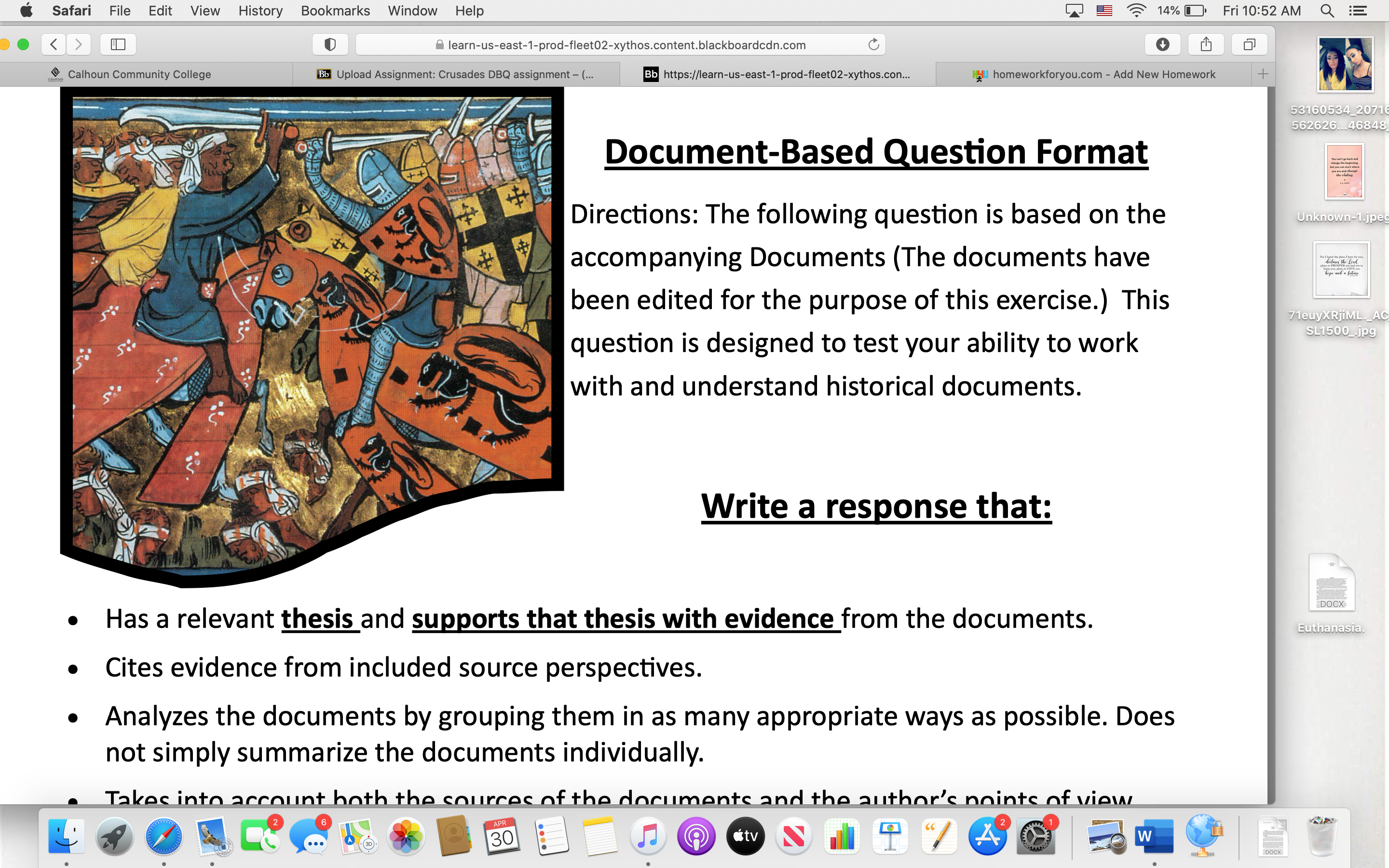This screenshot has width=1389, height=868.
Task: Click the Safari back arrow button
Action: click(x=54, y=44)
